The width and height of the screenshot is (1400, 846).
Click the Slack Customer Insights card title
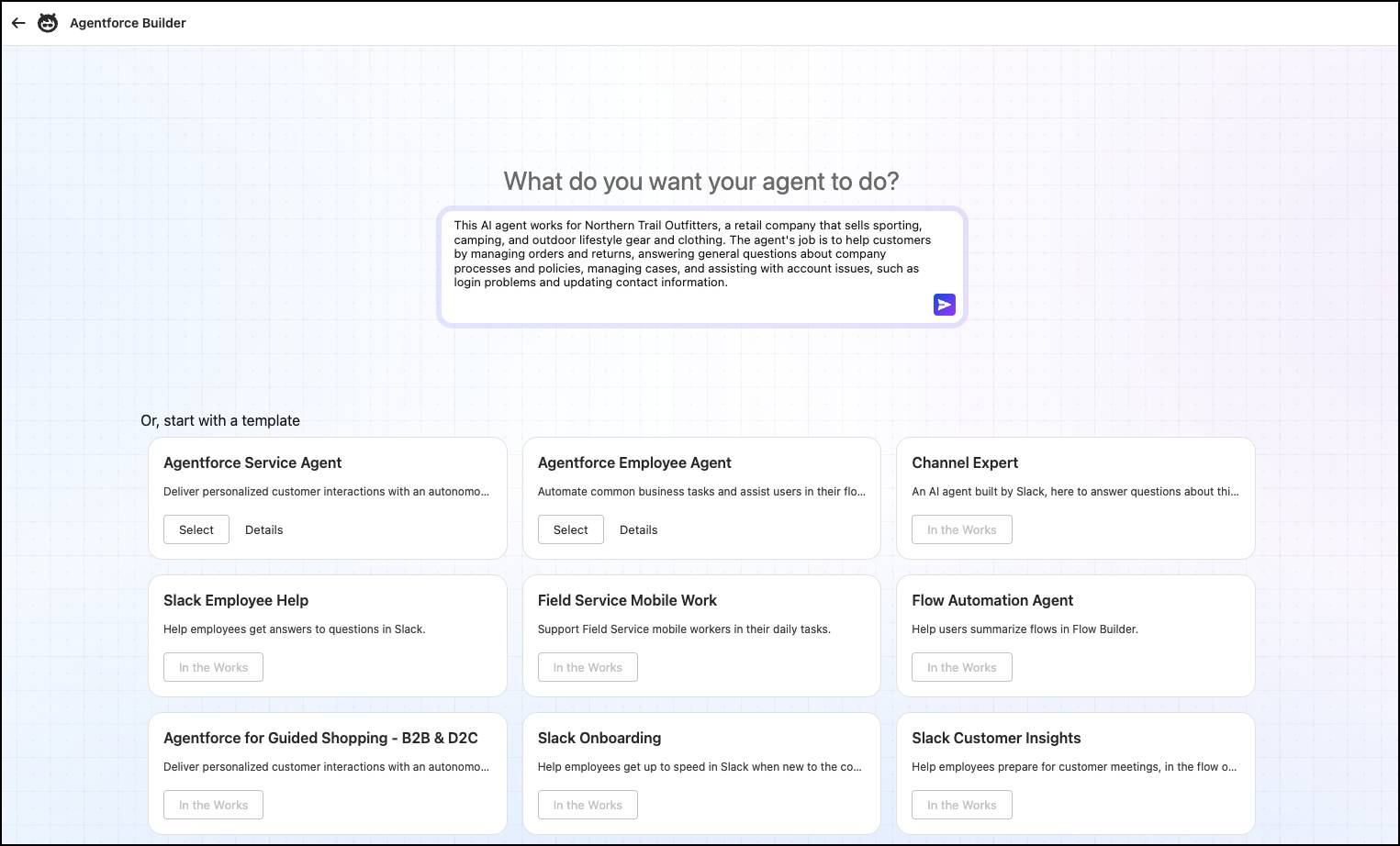point(996,738)
